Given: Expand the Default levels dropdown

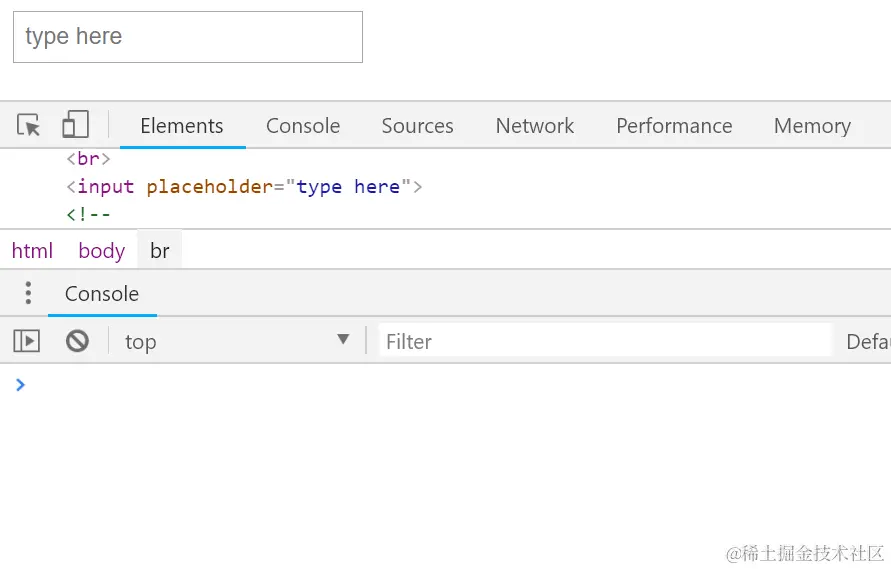Looking at the screenshot, I should (867, 341).
